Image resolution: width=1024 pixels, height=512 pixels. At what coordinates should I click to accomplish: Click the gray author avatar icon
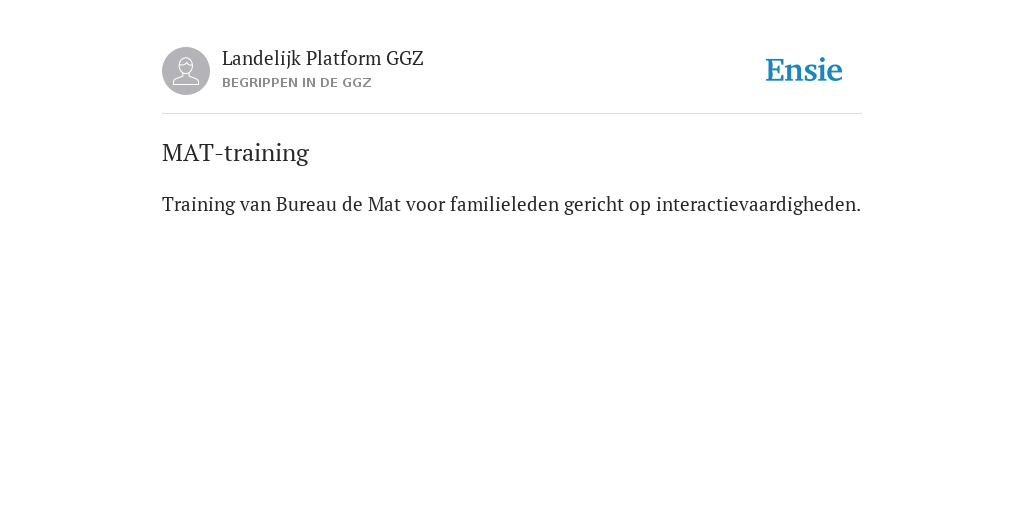point(186,71)
